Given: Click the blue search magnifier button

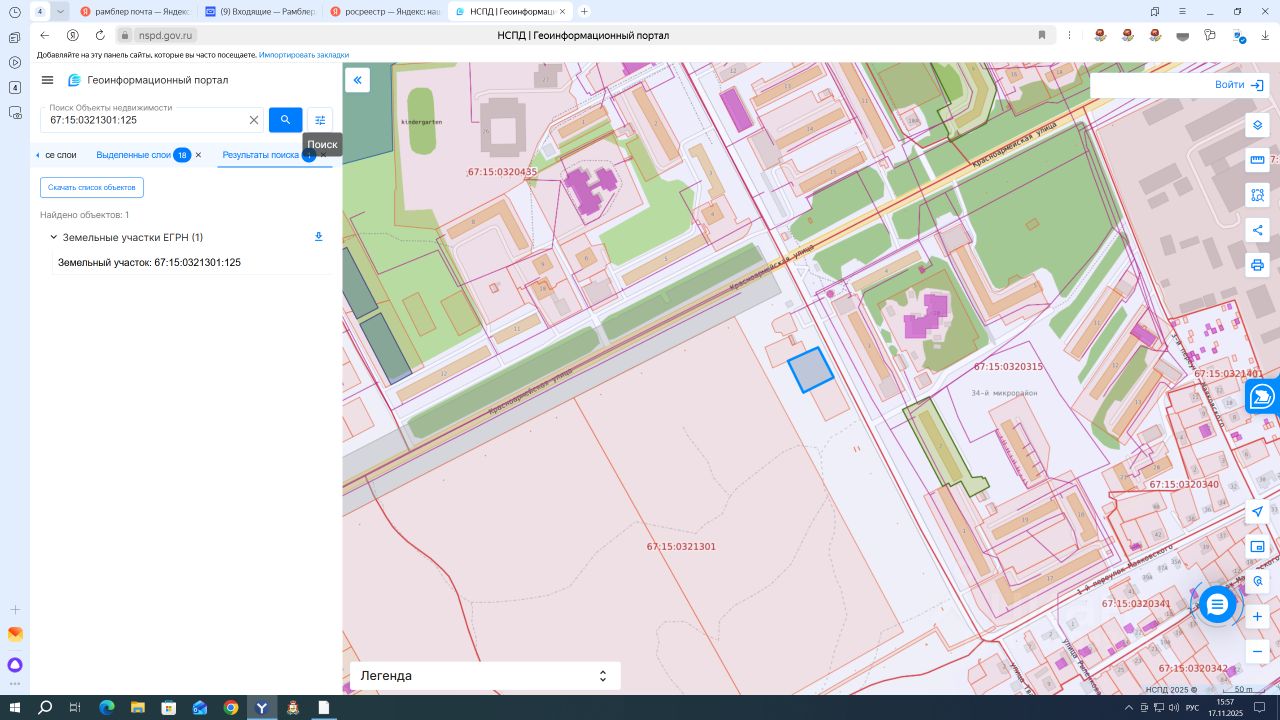Looking at the screenshot, I should pyautogui.click(x=285, y=120).
